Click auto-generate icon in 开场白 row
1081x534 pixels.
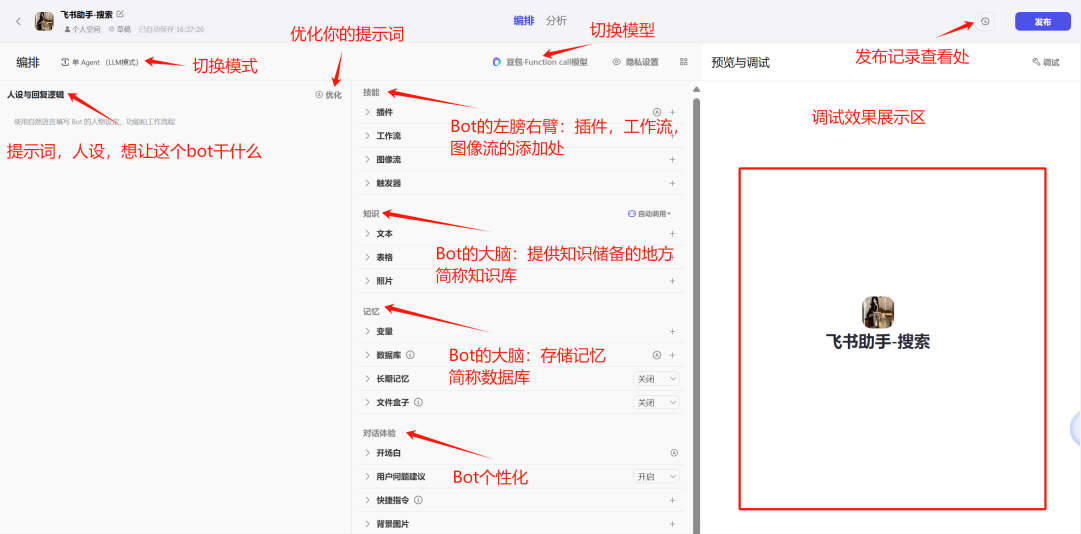click(x=673, y=453)
